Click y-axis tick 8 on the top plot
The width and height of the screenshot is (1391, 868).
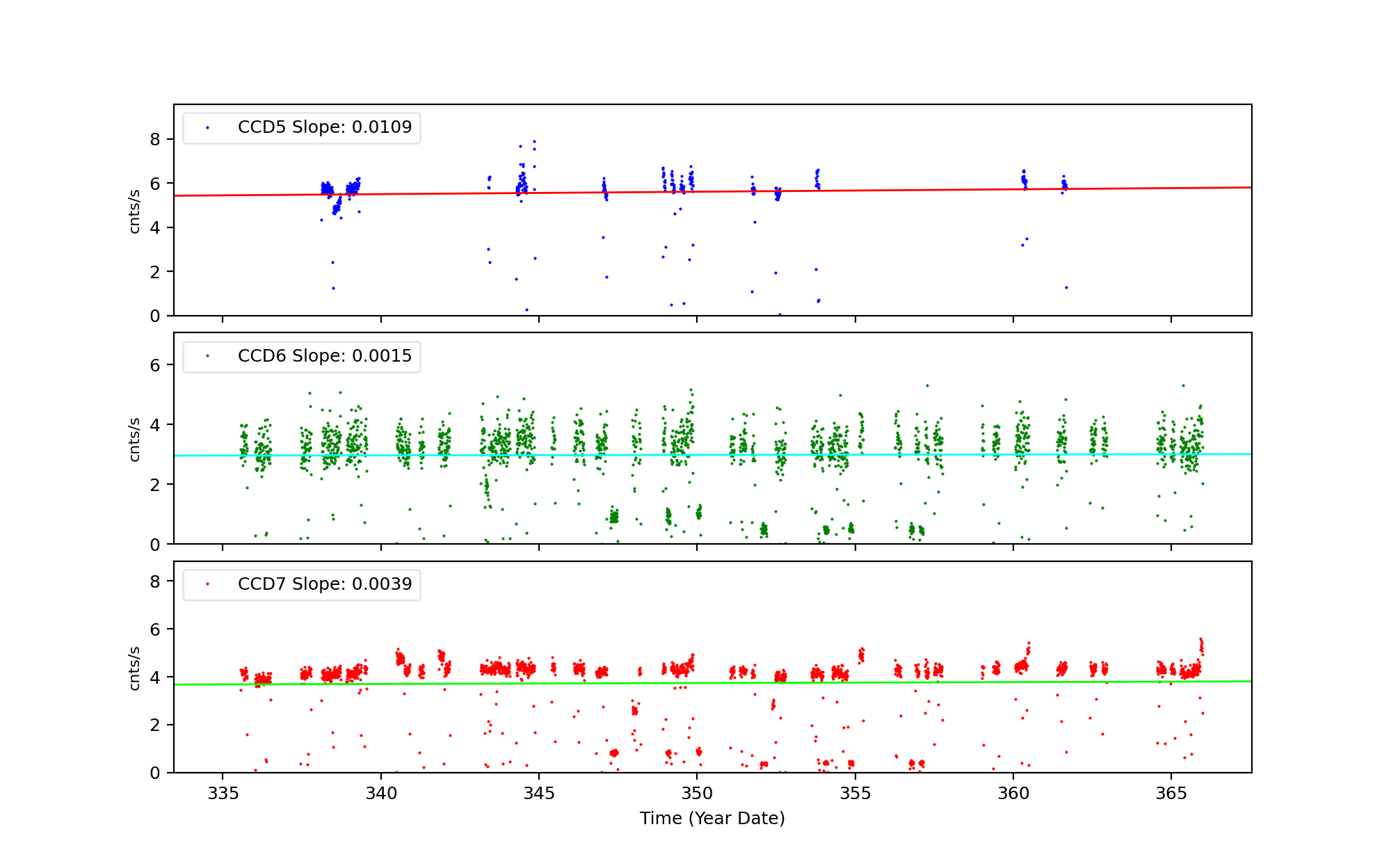[154, 140]
